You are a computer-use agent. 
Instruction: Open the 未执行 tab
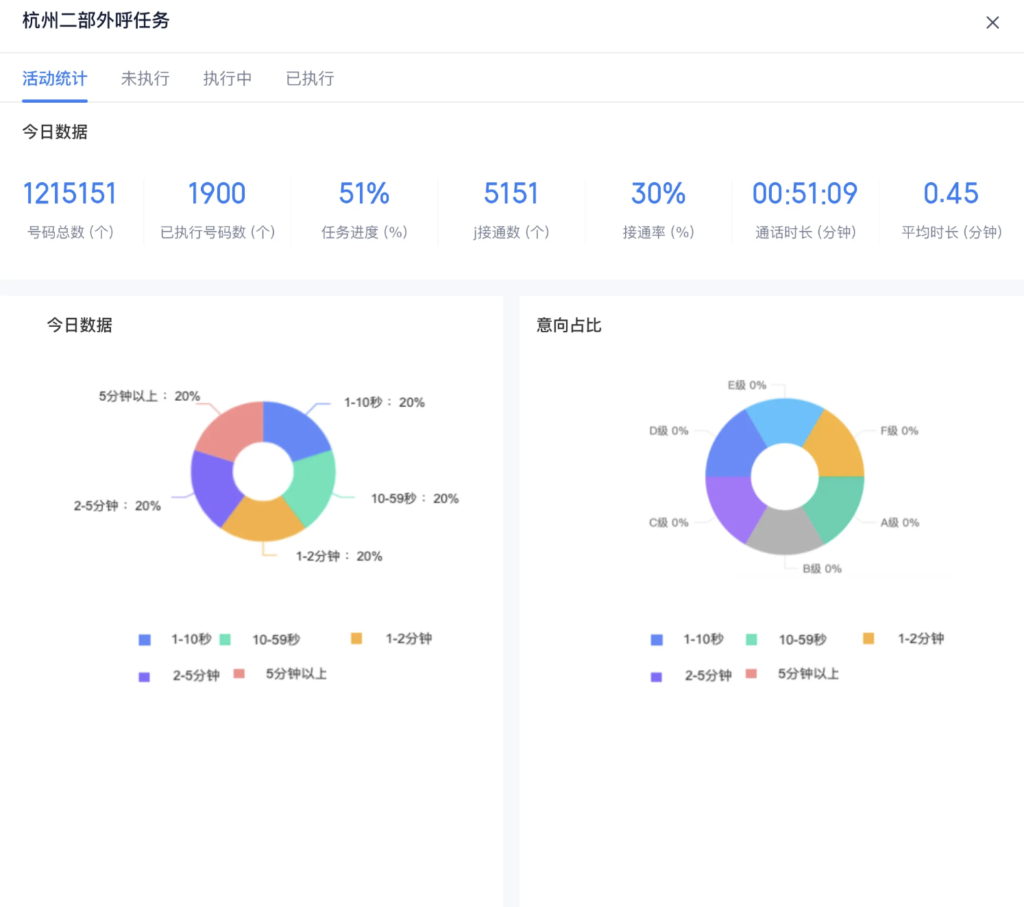tap(145, 78)
